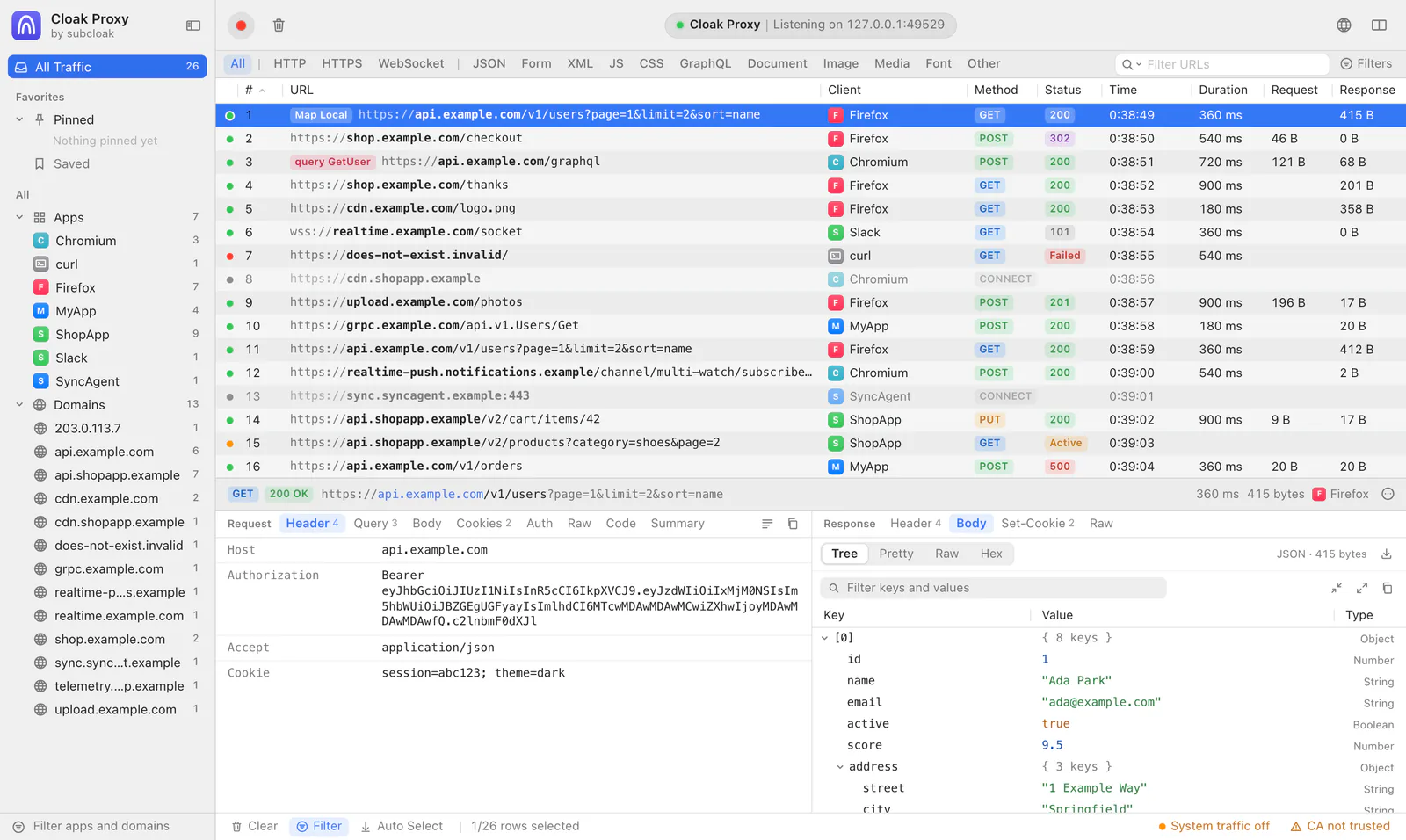Switch response view to Pretty
Screen dimensions: 1406x840
pyautogui.click(x=895, y=554)
